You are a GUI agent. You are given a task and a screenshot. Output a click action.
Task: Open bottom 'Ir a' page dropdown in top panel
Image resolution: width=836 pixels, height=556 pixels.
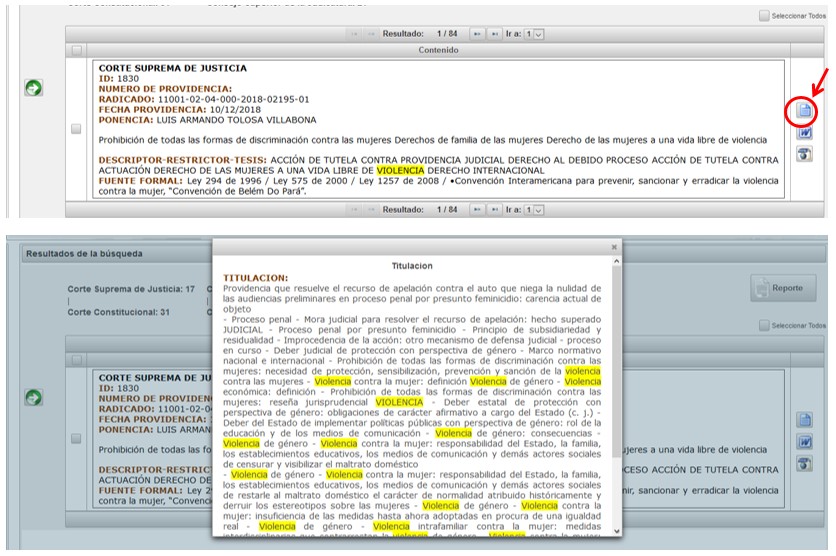(538, 209)
